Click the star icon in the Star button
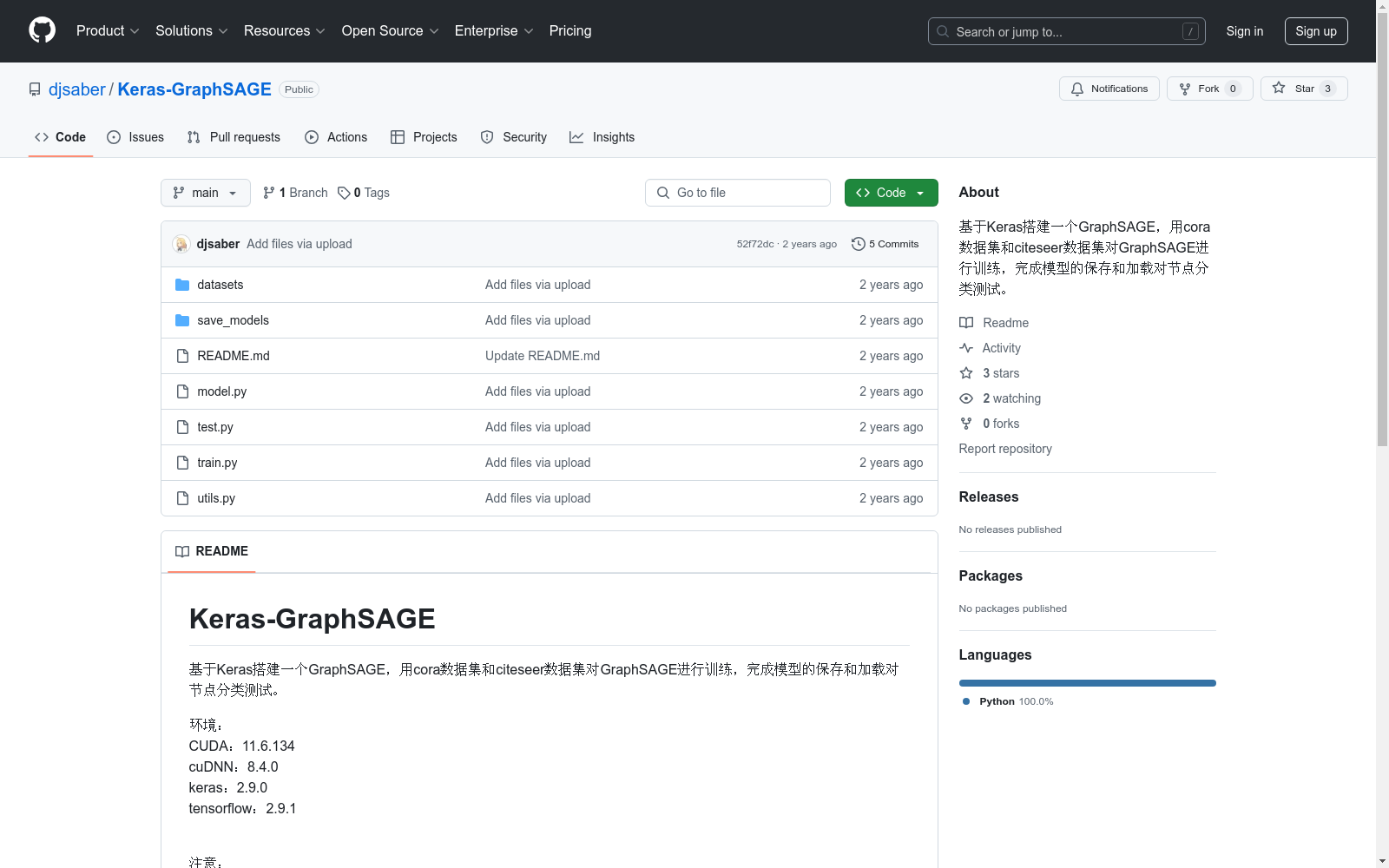This screenshot has height=868, width=1389. pos(1279,88)
